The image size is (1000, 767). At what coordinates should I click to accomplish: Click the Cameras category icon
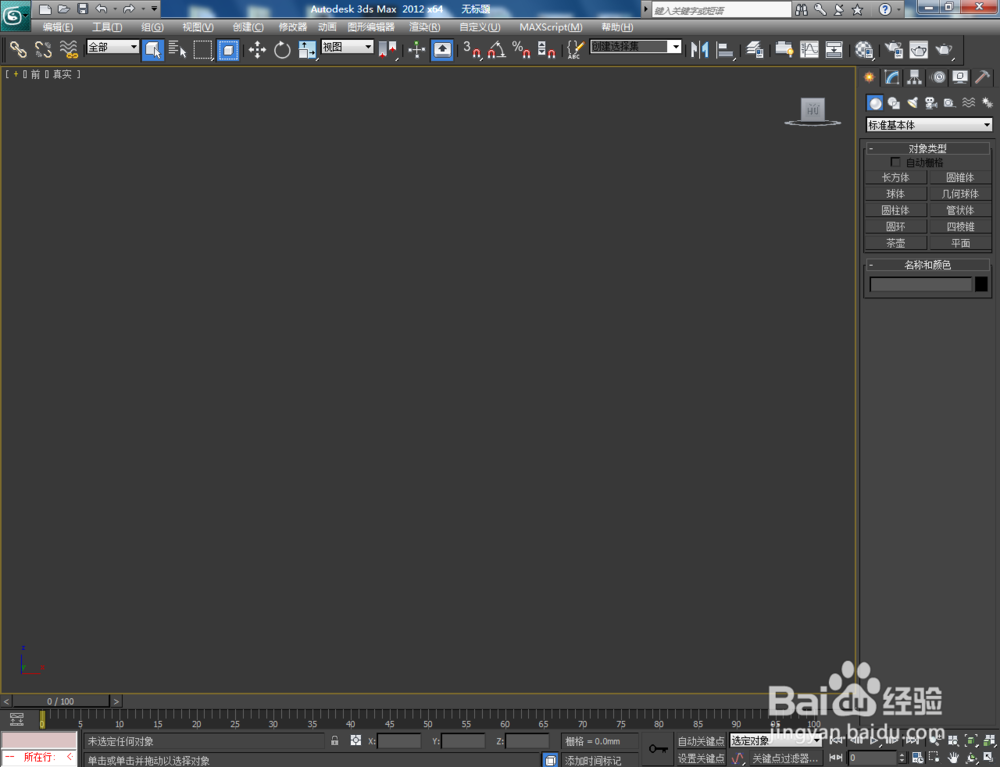tap(931, 103)
